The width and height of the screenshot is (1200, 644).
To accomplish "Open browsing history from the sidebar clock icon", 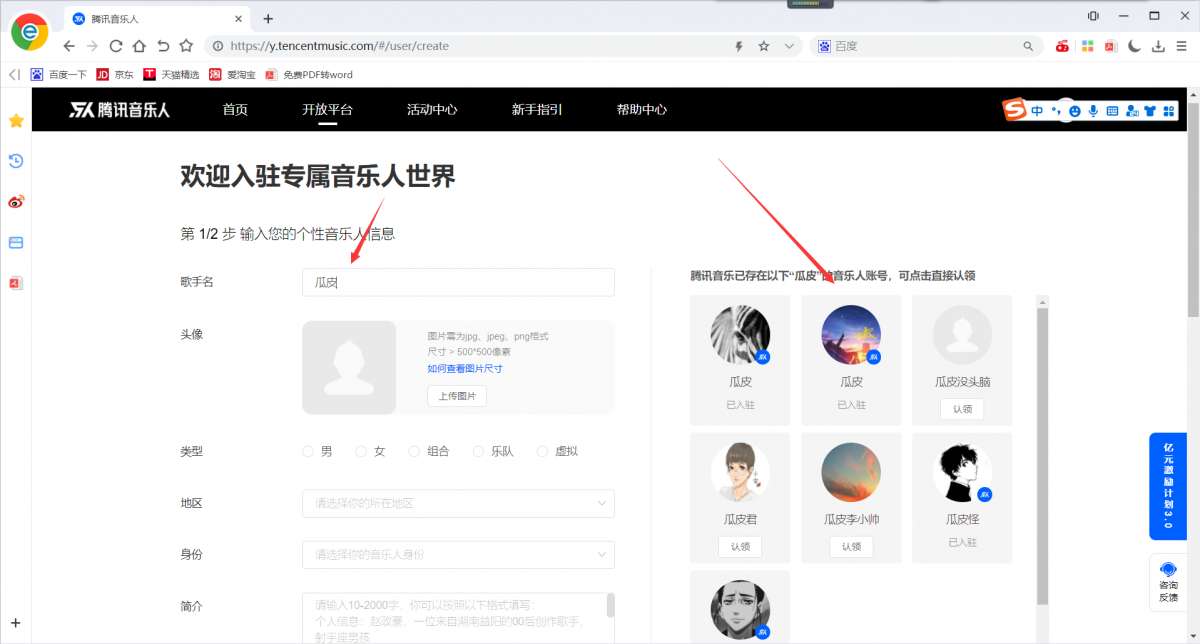I will tap(15, 161).
